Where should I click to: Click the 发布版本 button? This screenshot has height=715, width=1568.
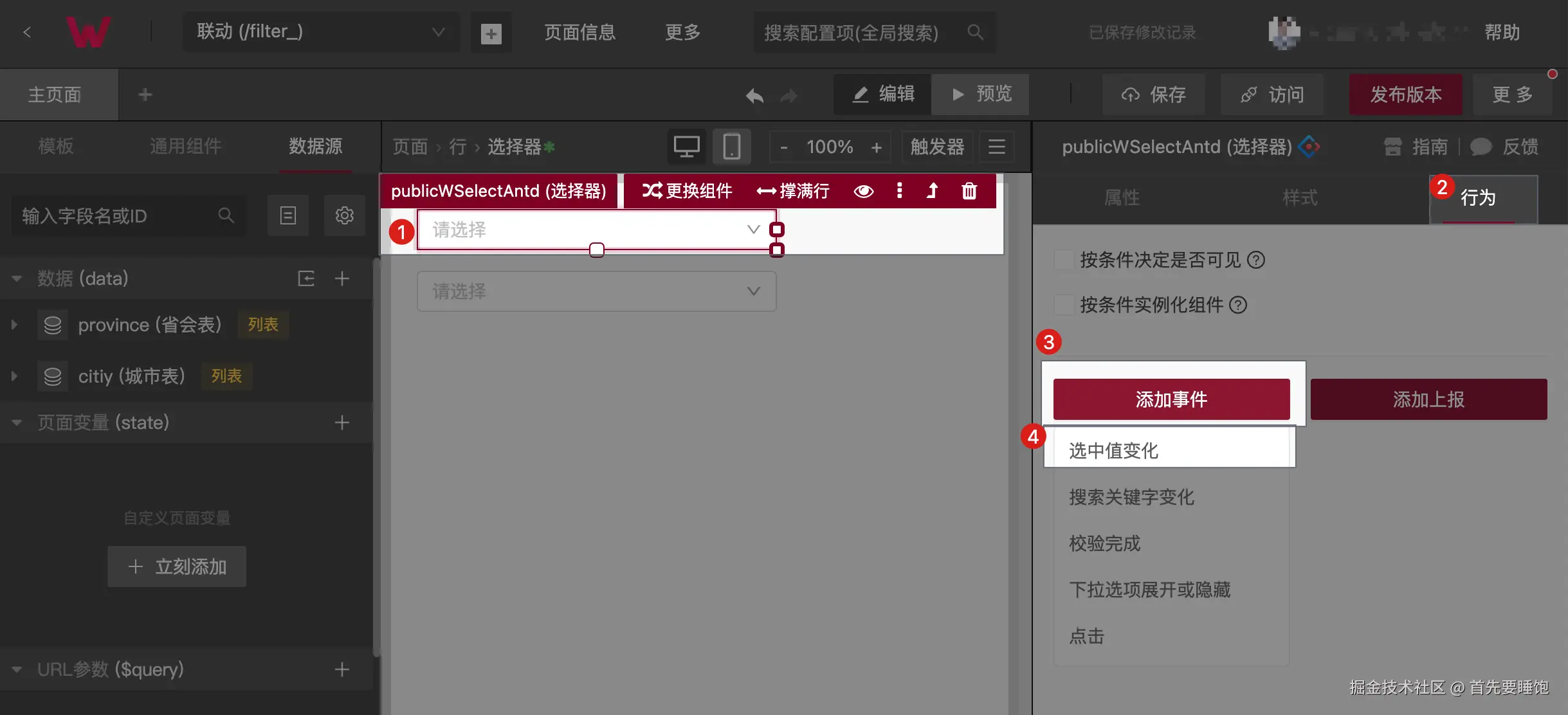(1405, 95)
